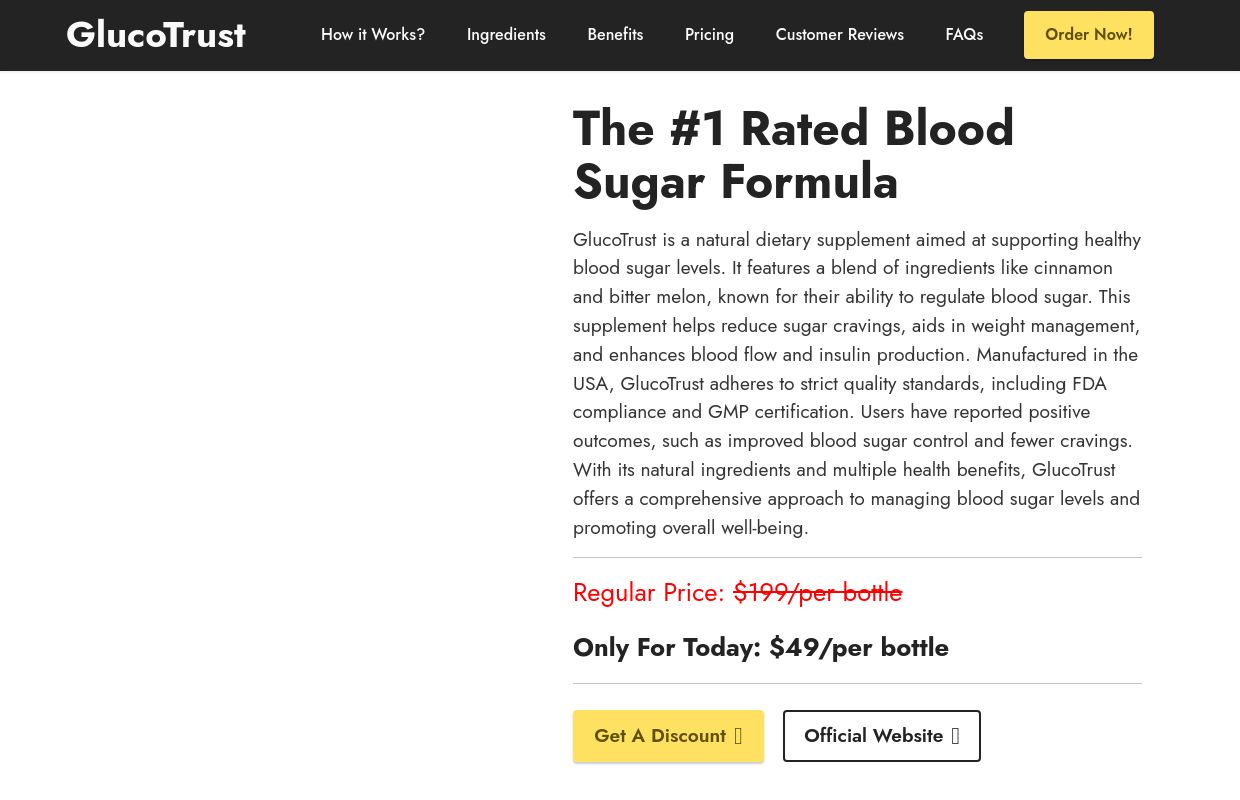Open the Customer Reviews section
This screenshot has width=1240, height=800.
(839, 34)
